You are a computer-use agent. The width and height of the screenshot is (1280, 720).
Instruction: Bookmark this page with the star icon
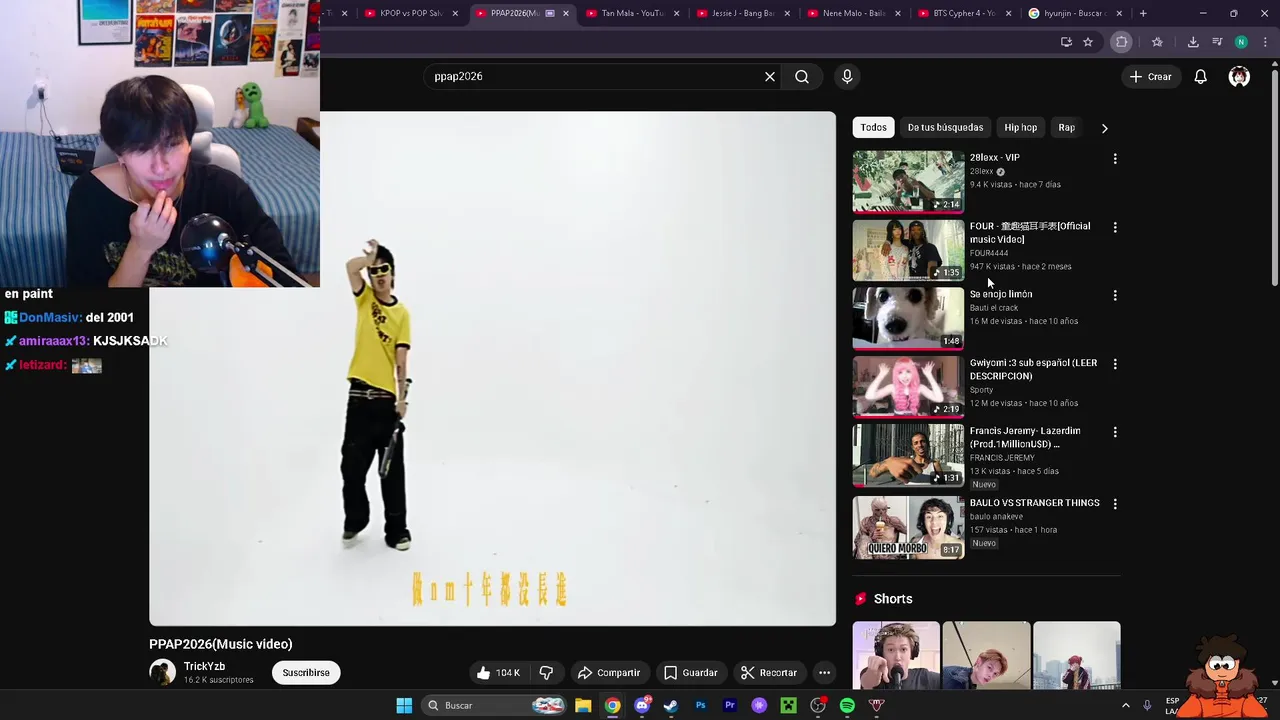click(1088, 42)
